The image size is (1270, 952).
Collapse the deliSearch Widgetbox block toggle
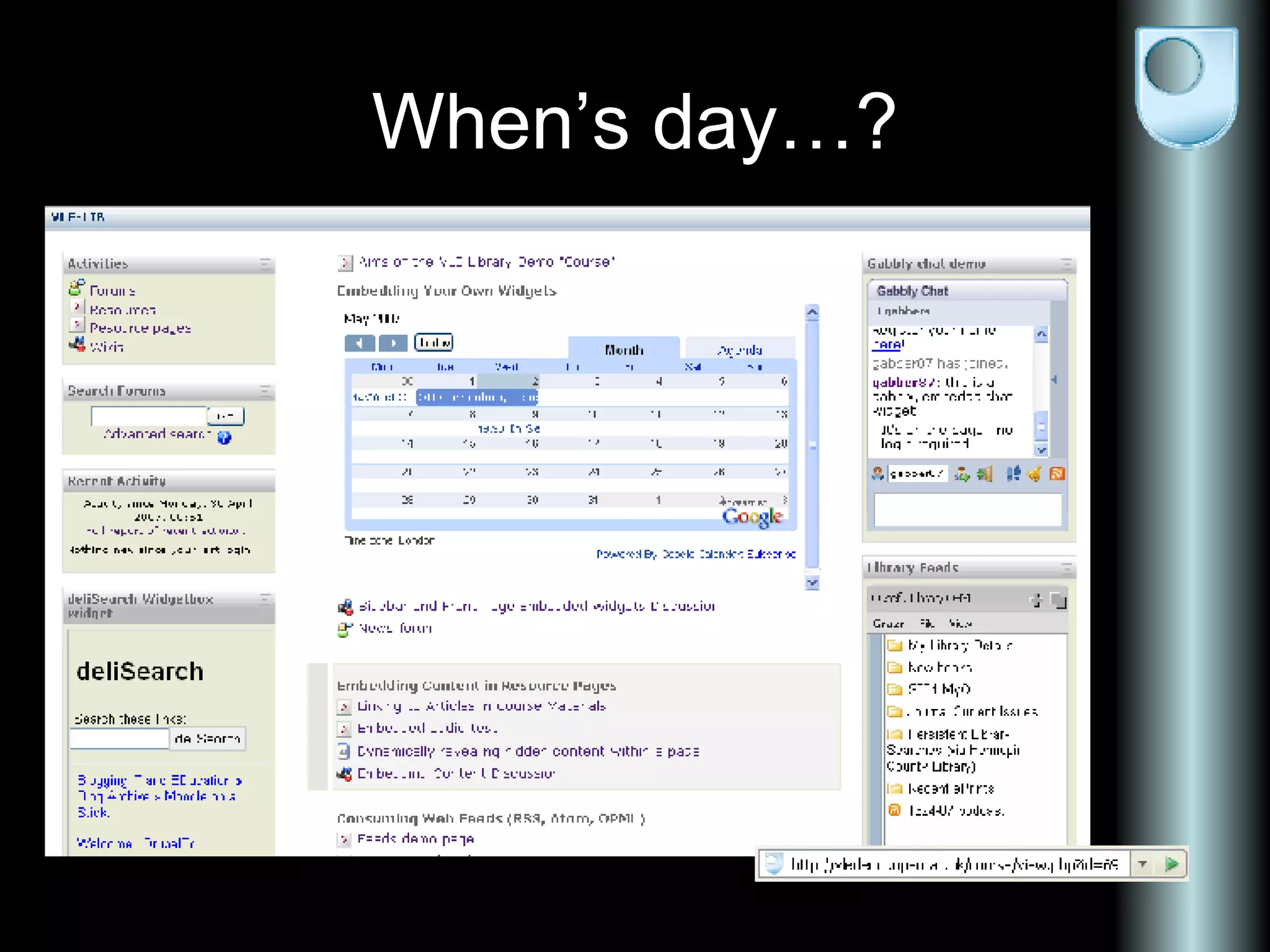point(265,599)
